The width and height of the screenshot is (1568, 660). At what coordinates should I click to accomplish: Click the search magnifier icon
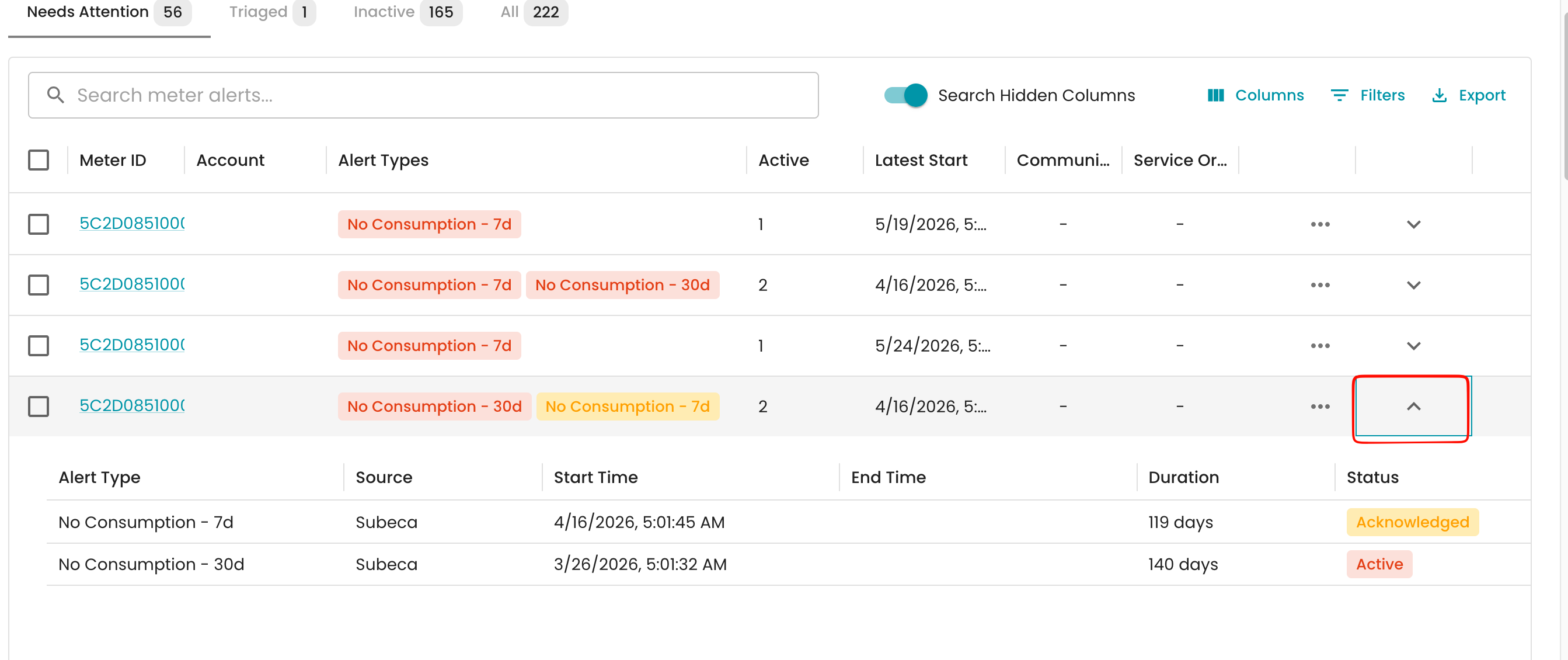click(x=55, y=95)
